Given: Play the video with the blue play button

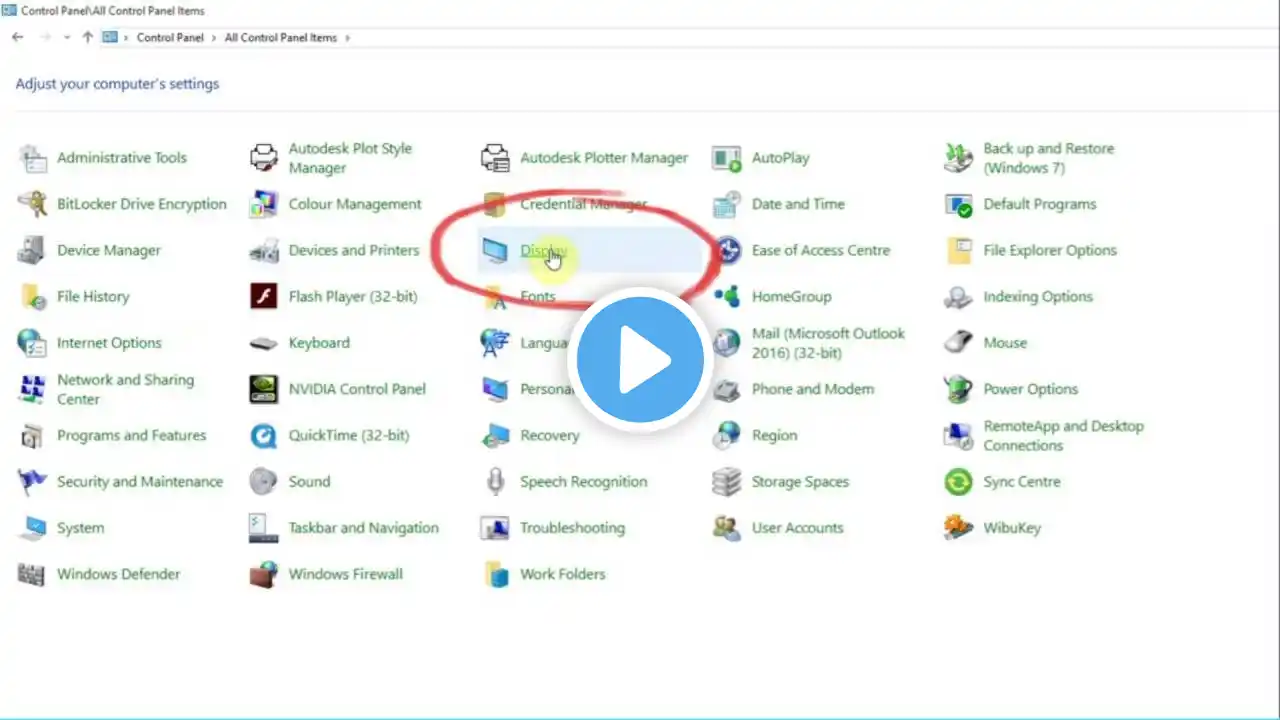Looking at the screenshot, I should tap(640, 360).
